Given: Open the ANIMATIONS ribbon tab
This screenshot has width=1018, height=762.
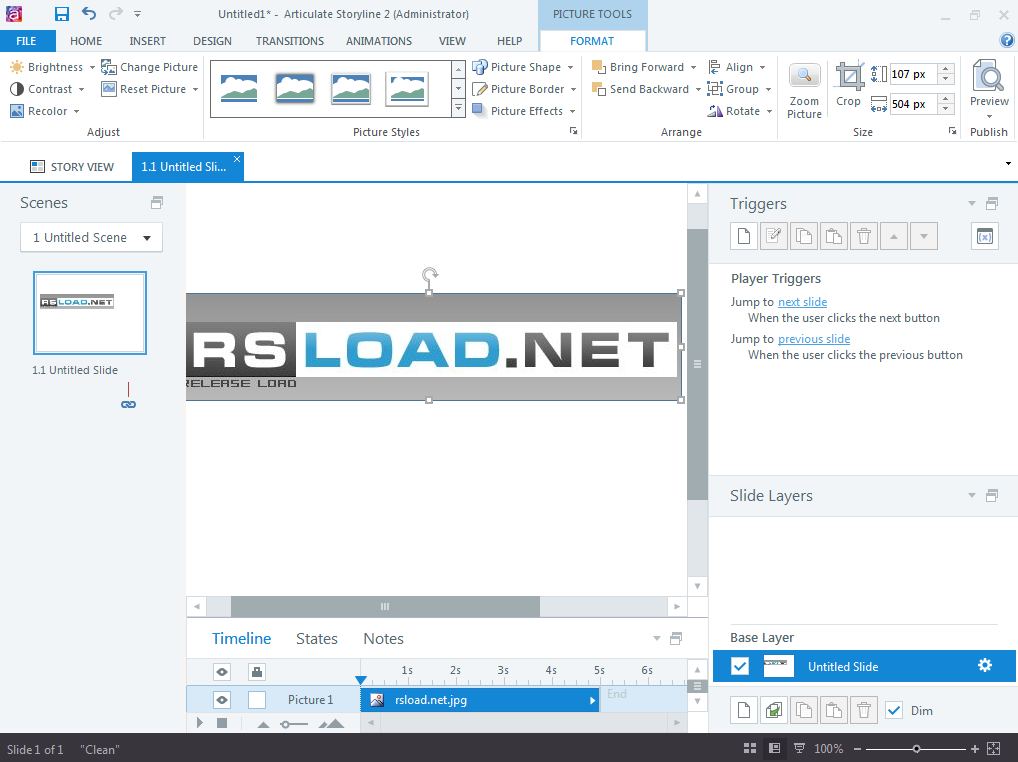Looking at the screenshot, I should coord(379,41).
